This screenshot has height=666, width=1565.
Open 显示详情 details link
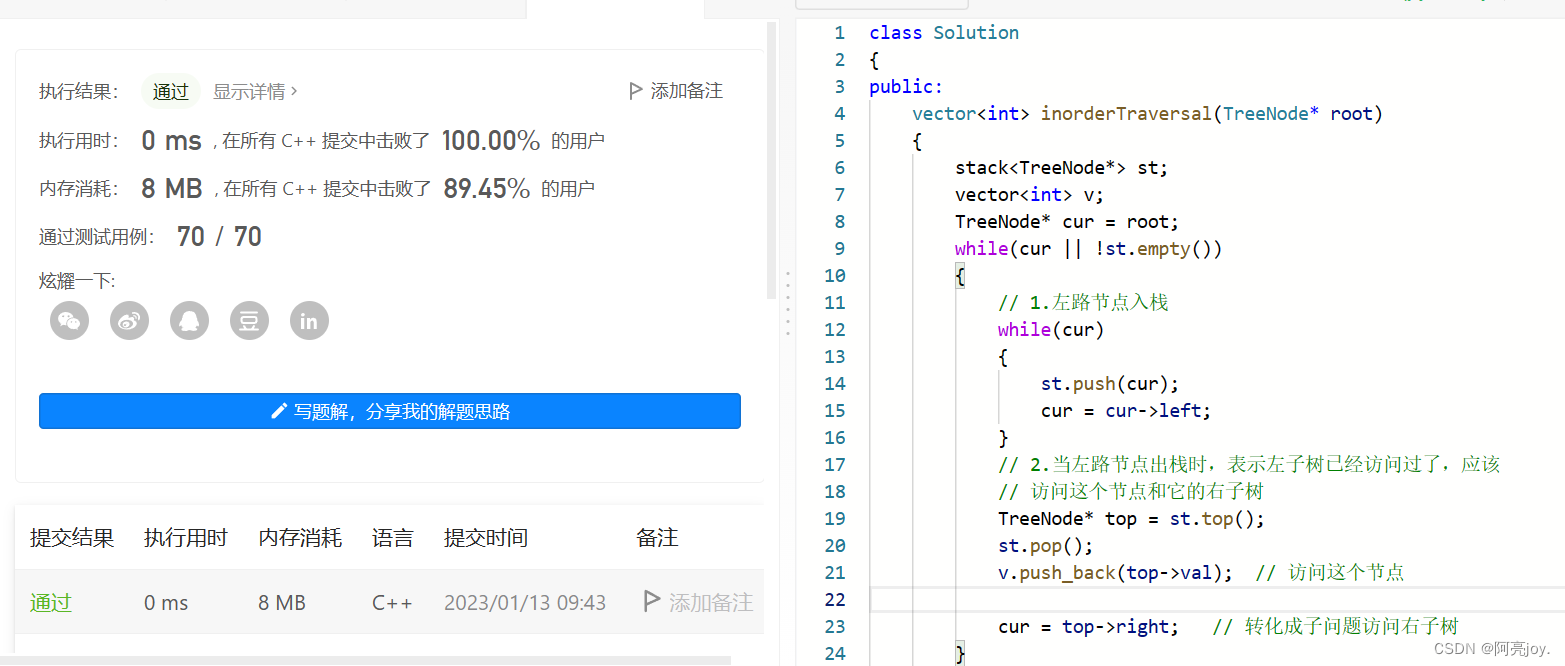tap(255, 91)
